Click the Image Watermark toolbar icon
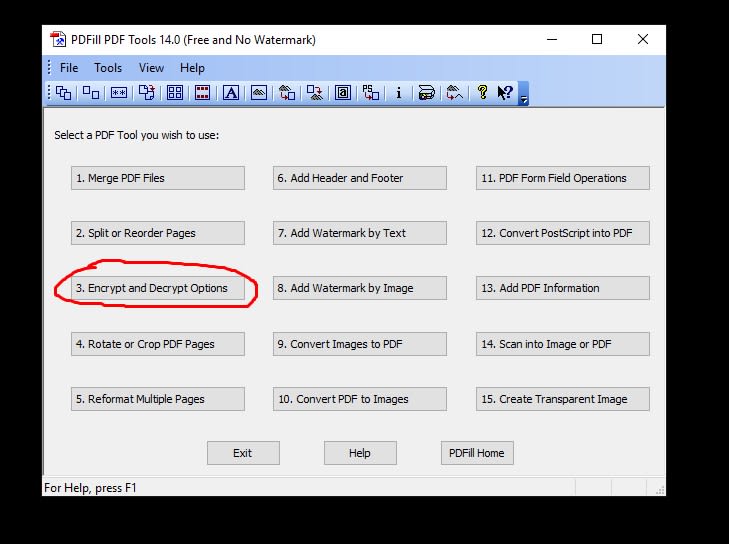729x544 pixels. (259, 93)
